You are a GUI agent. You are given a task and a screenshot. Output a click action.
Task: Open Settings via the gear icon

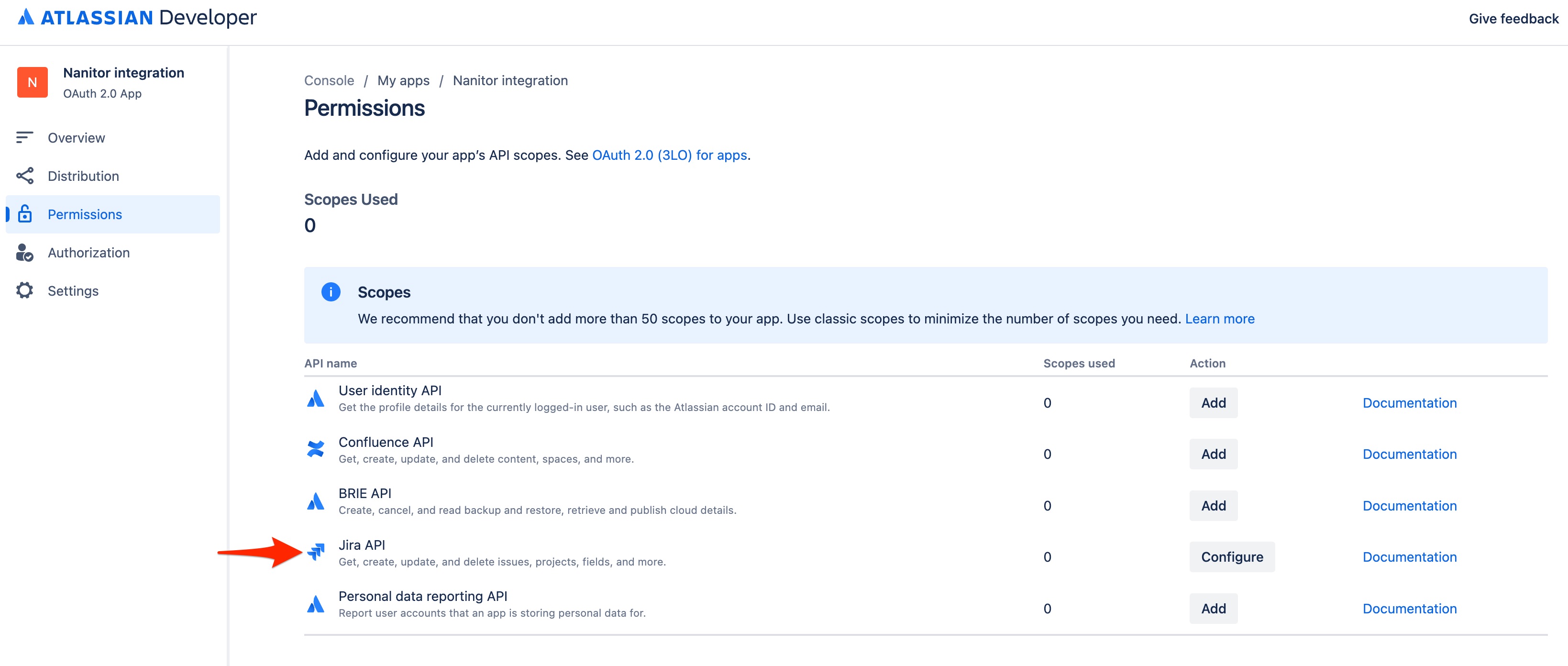pos(25,290)
